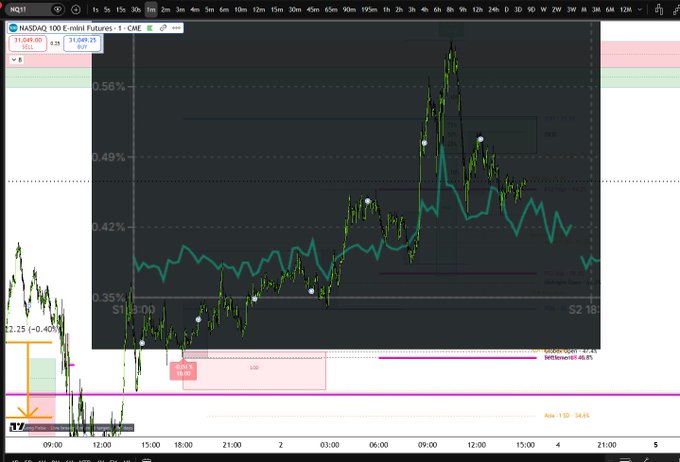Select the highlighted 1m timeframe
This screenshot has height=462, width=680.
coord(151,9)
